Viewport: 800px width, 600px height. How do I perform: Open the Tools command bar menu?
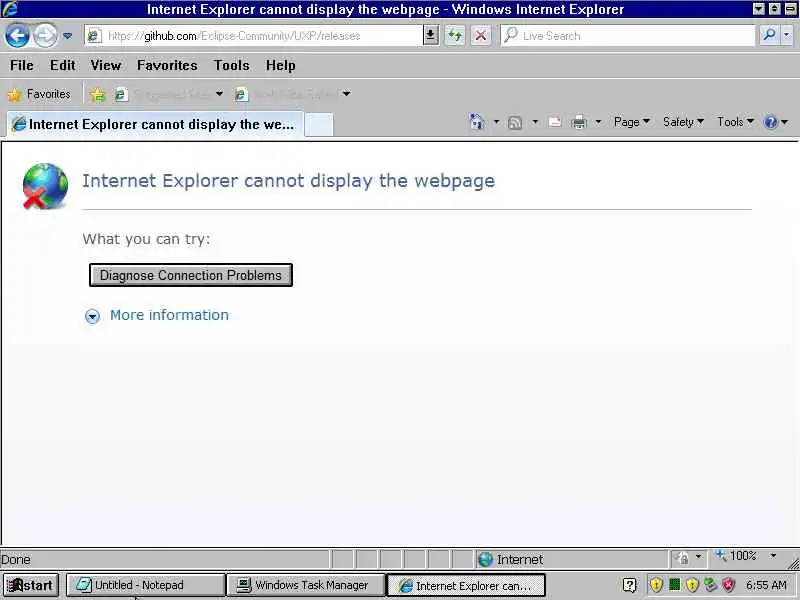[735, 122]
